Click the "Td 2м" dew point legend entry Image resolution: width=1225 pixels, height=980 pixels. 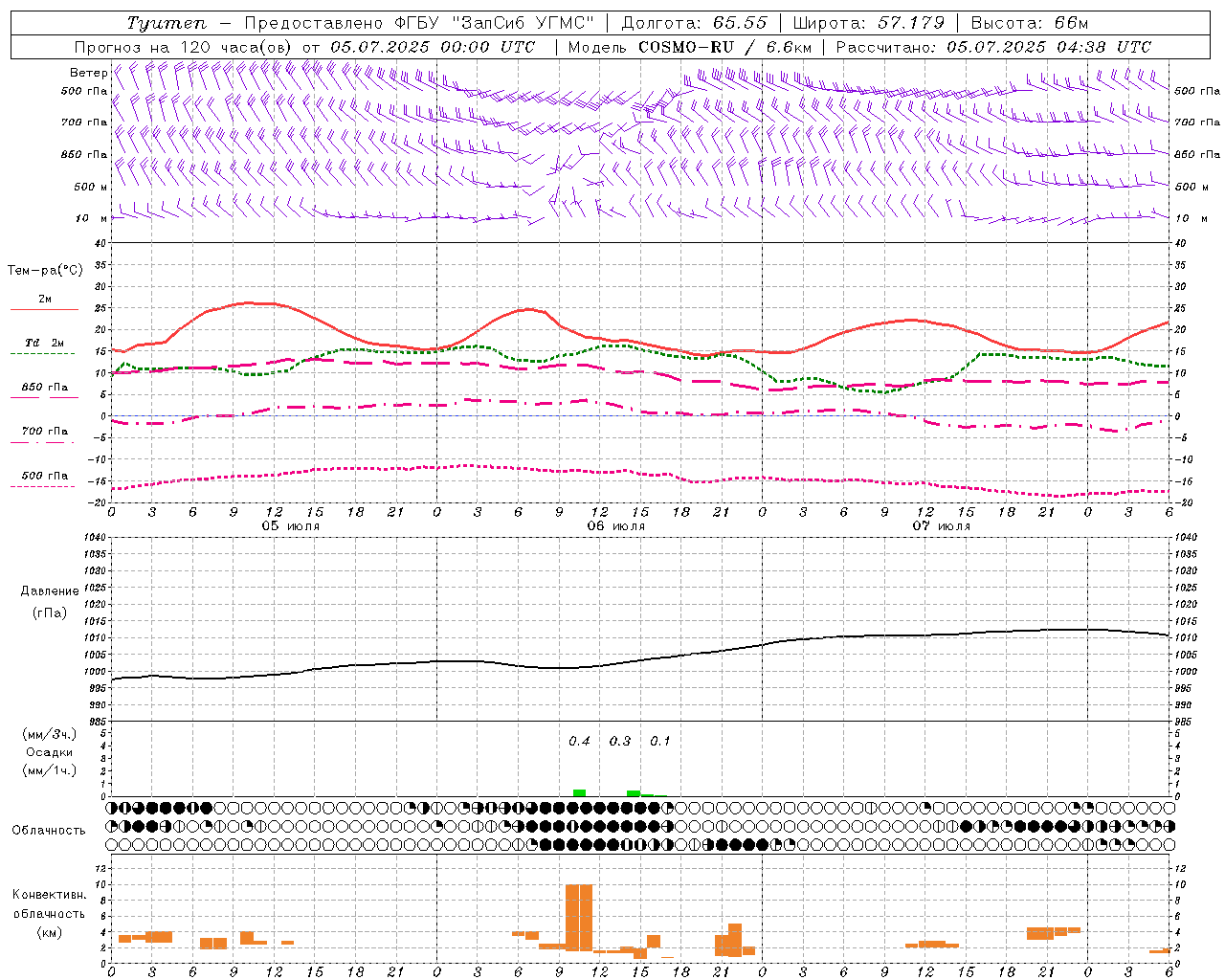[44, 343]
